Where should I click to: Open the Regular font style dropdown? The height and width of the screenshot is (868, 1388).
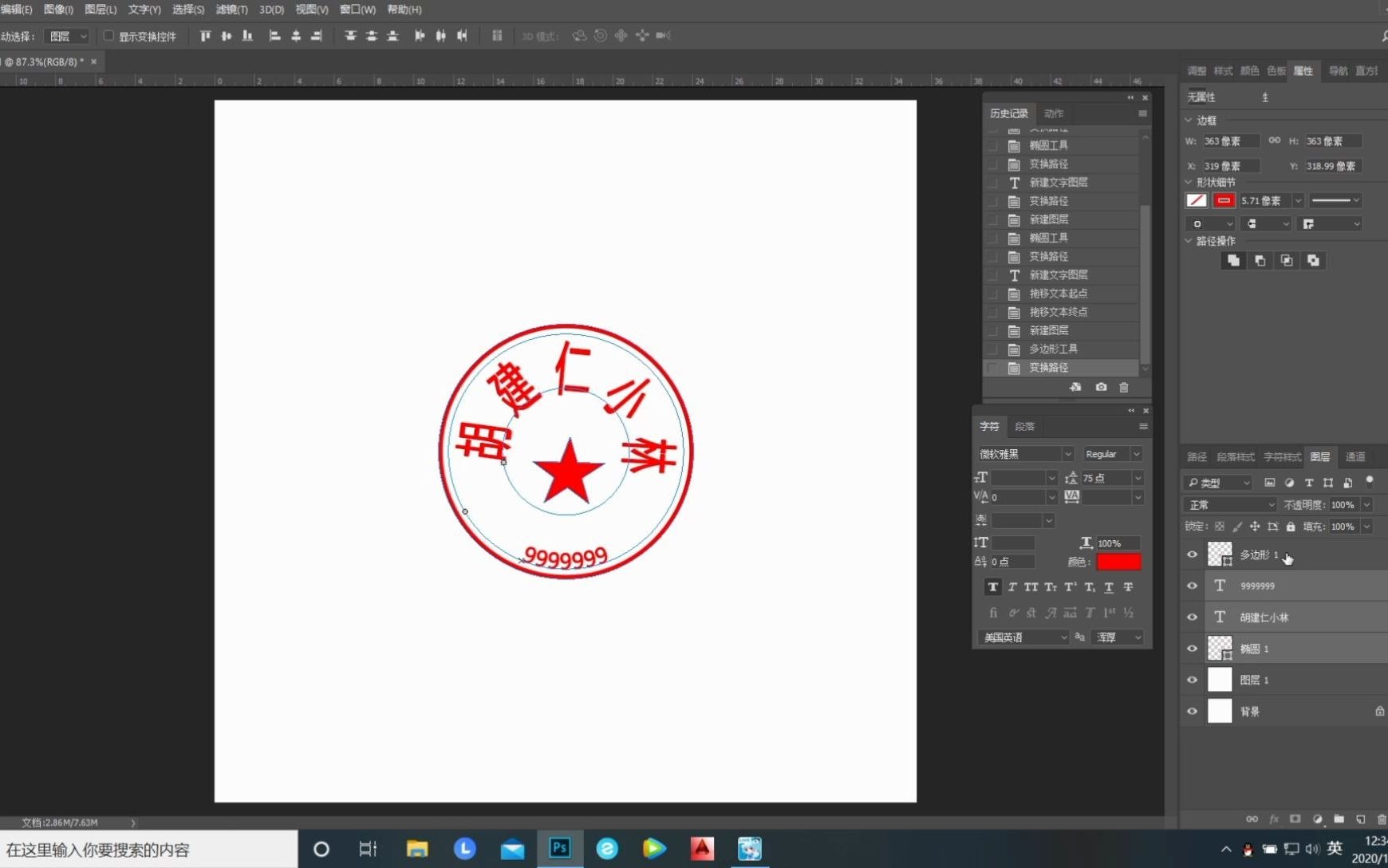[x=1137, y=454]
